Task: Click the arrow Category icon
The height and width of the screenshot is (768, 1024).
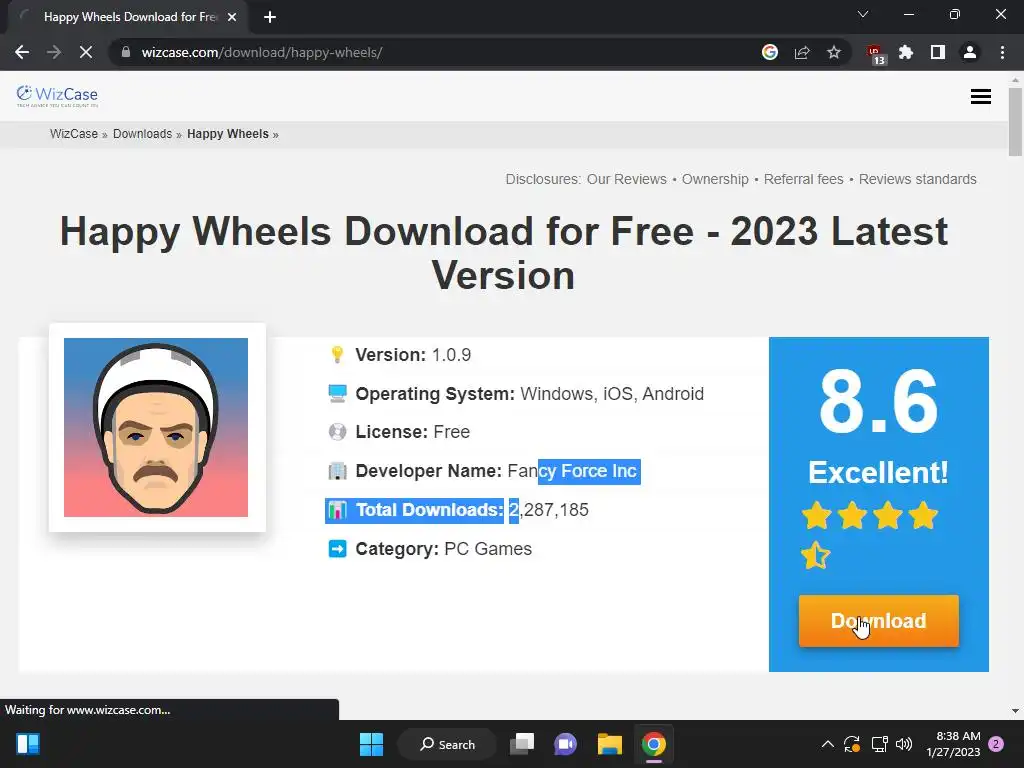Action: tap(337, 549)
